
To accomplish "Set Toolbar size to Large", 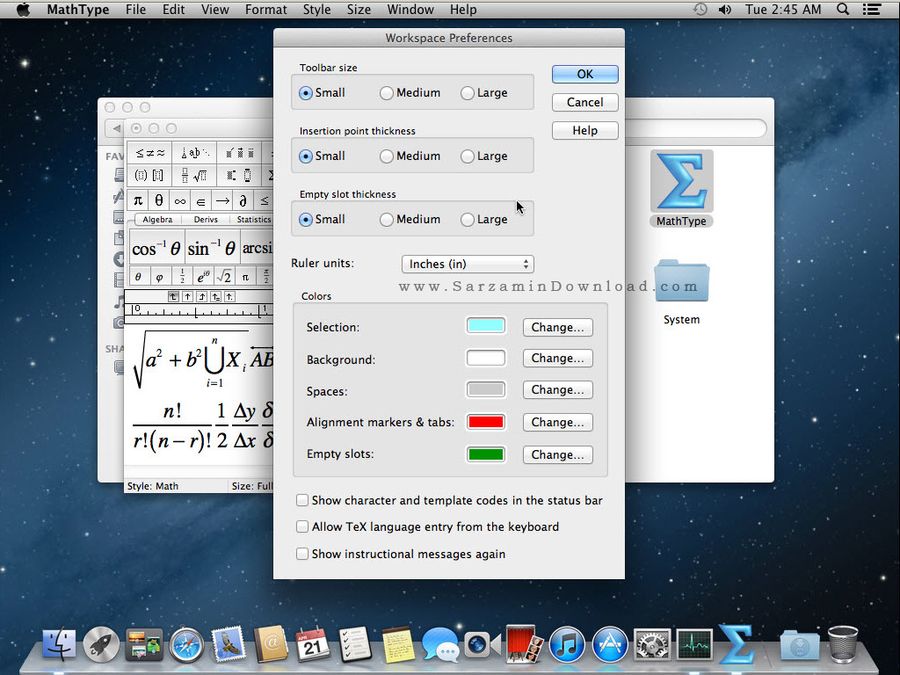I will tap(484, 92).
